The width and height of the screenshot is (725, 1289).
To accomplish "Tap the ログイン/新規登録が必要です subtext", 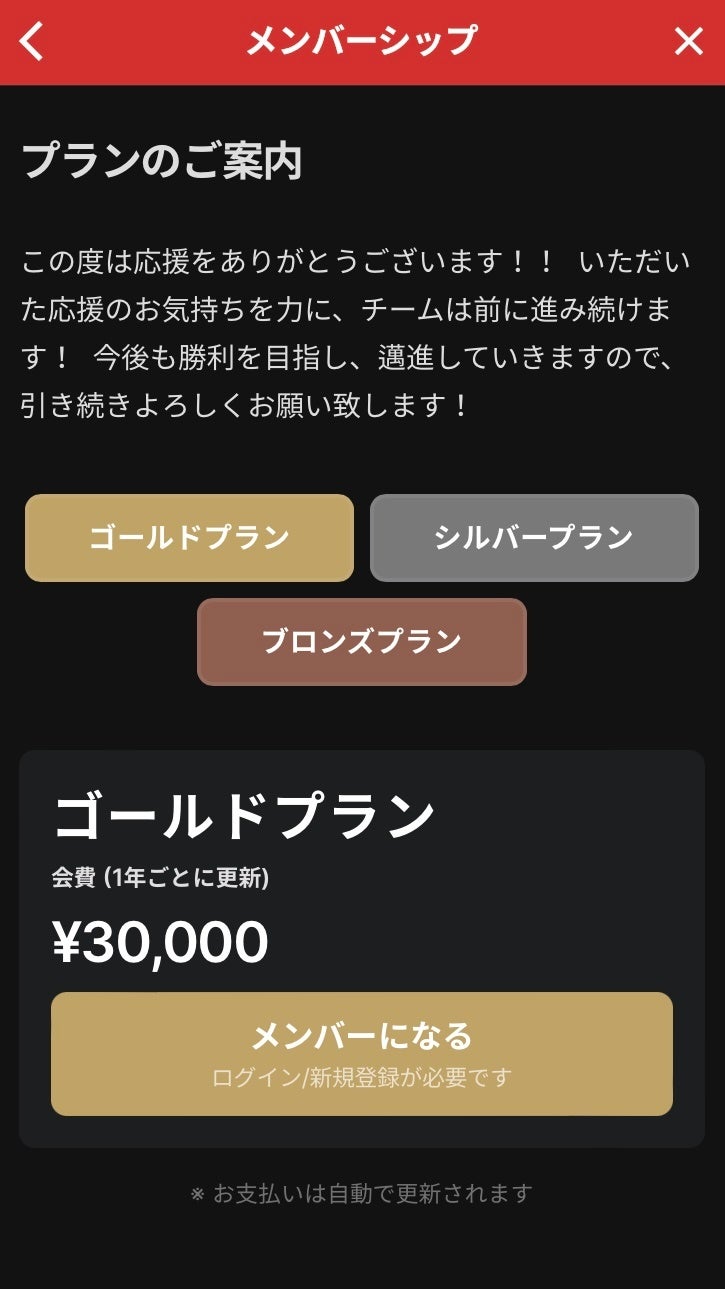I will [362, 1078].
